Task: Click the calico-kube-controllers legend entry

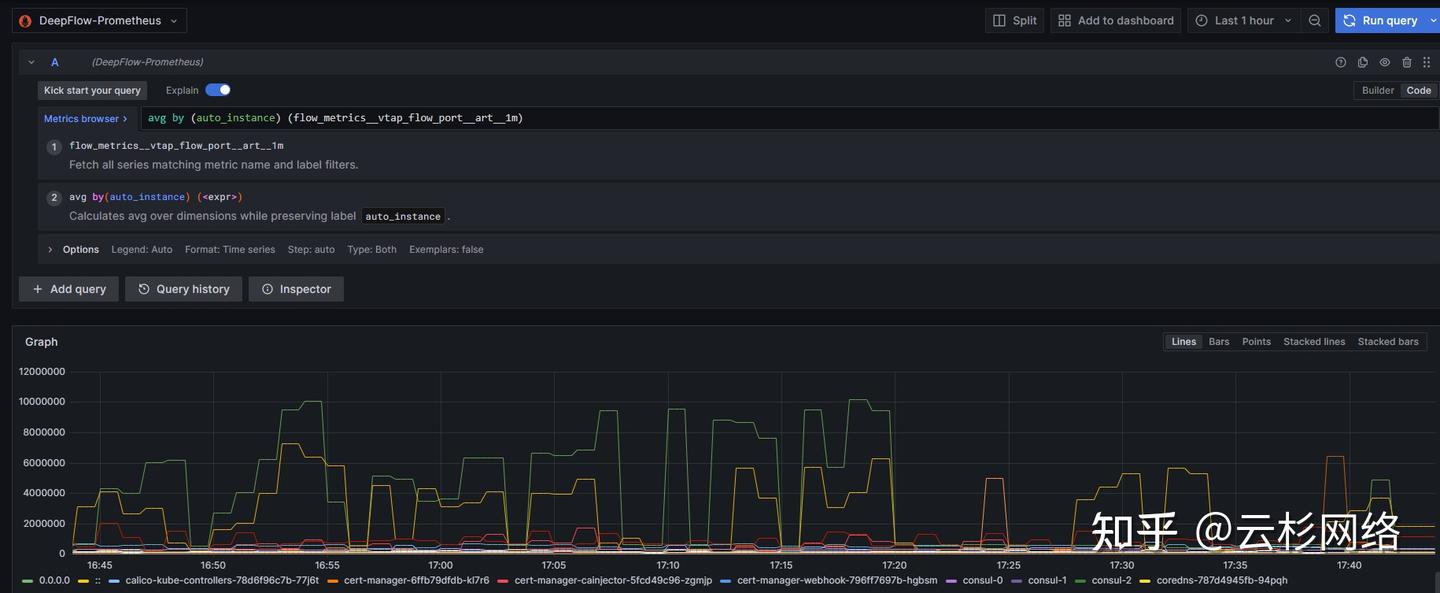Action: coord(222,580)
